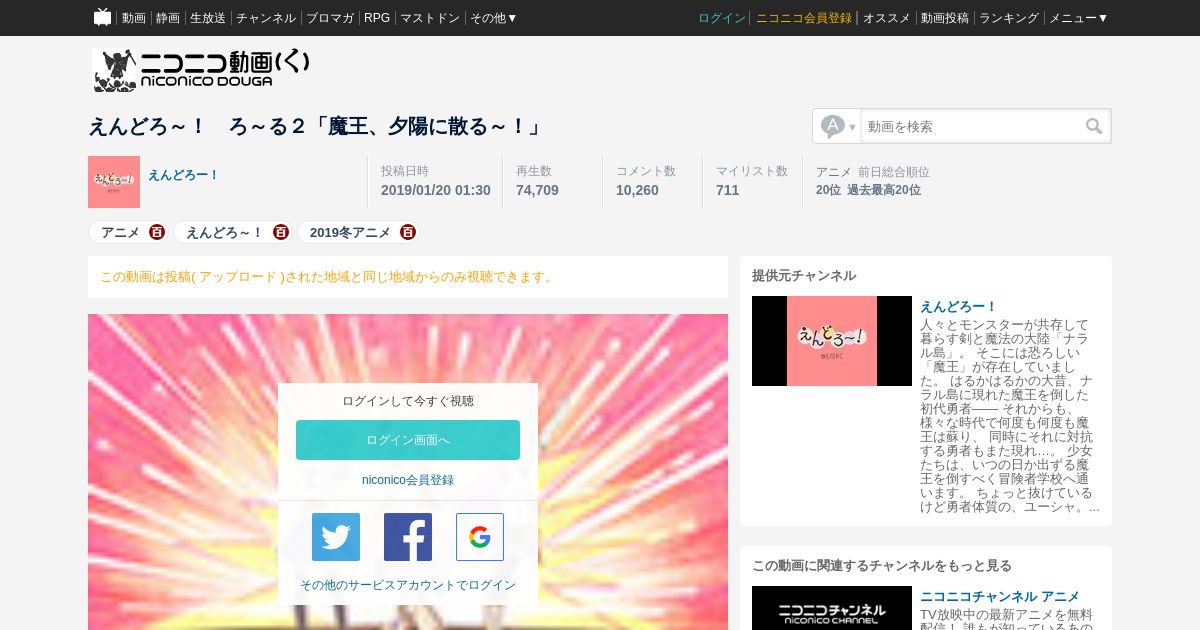The width and height of the screenshot is (1200, 630).
Task: Select RPG in top navigation
Action: coord(377,18)
